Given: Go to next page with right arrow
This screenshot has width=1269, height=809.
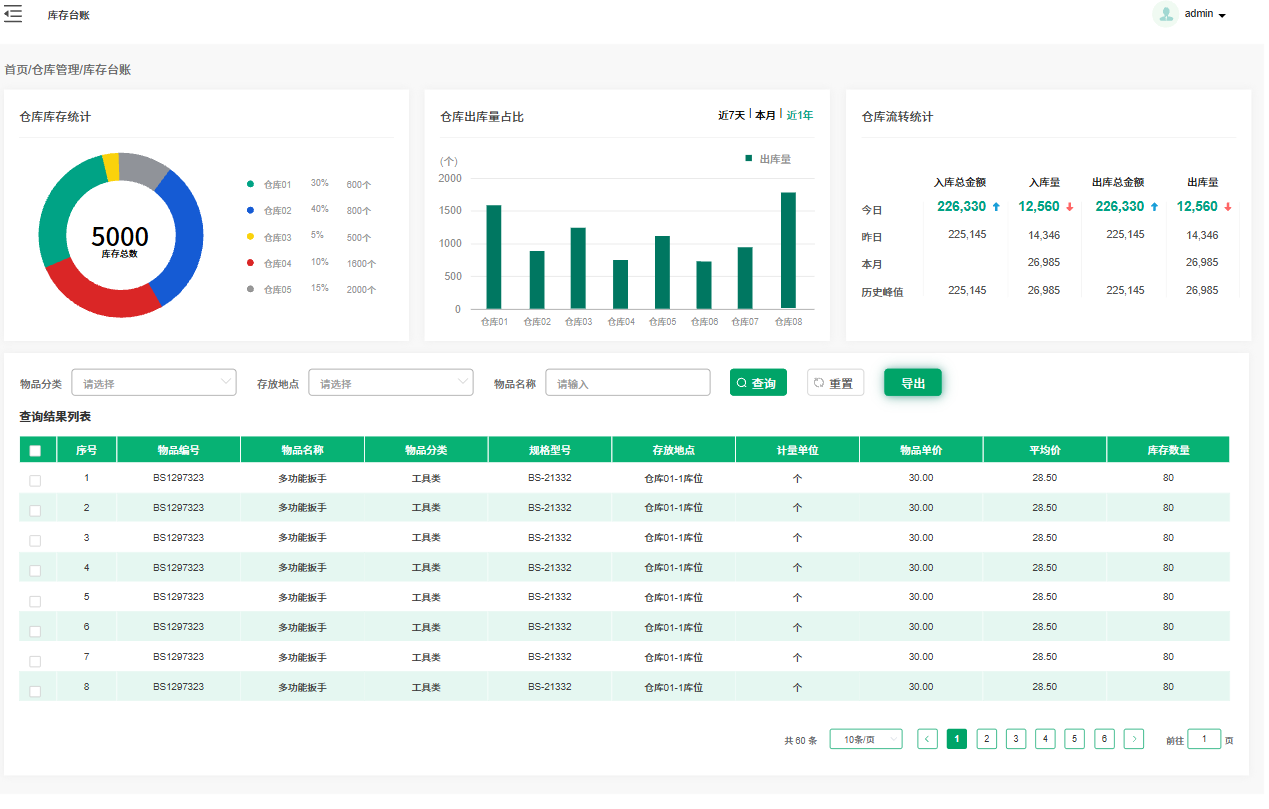Looking at the screenshot, I should coord(1134,740).
